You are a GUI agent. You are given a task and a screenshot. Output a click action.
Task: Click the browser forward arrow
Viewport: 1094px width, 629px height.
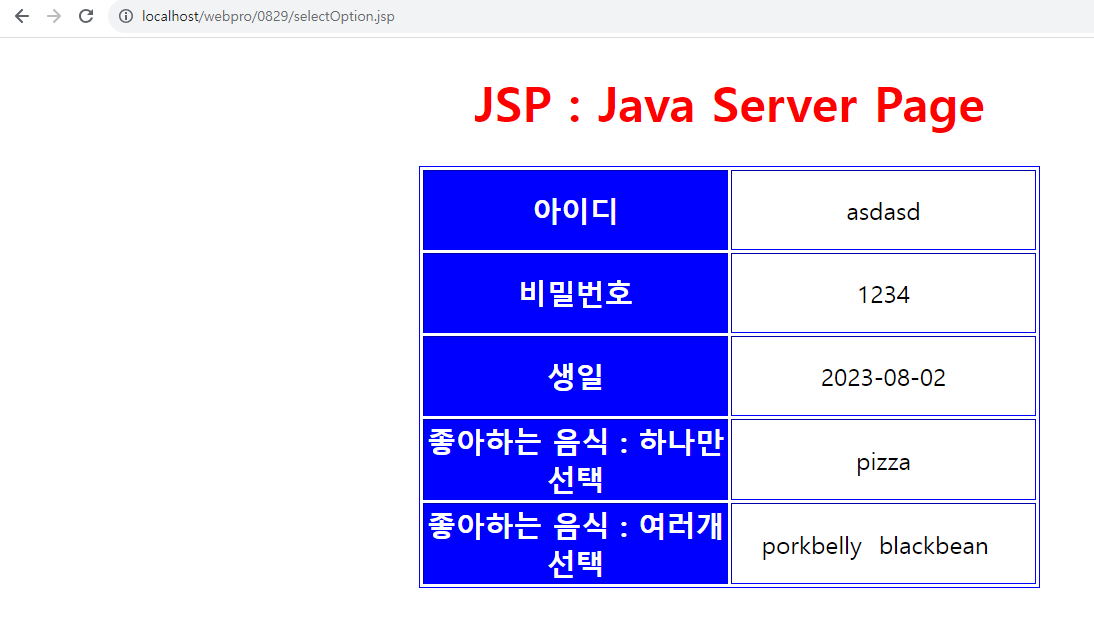[x=54, y=16]
